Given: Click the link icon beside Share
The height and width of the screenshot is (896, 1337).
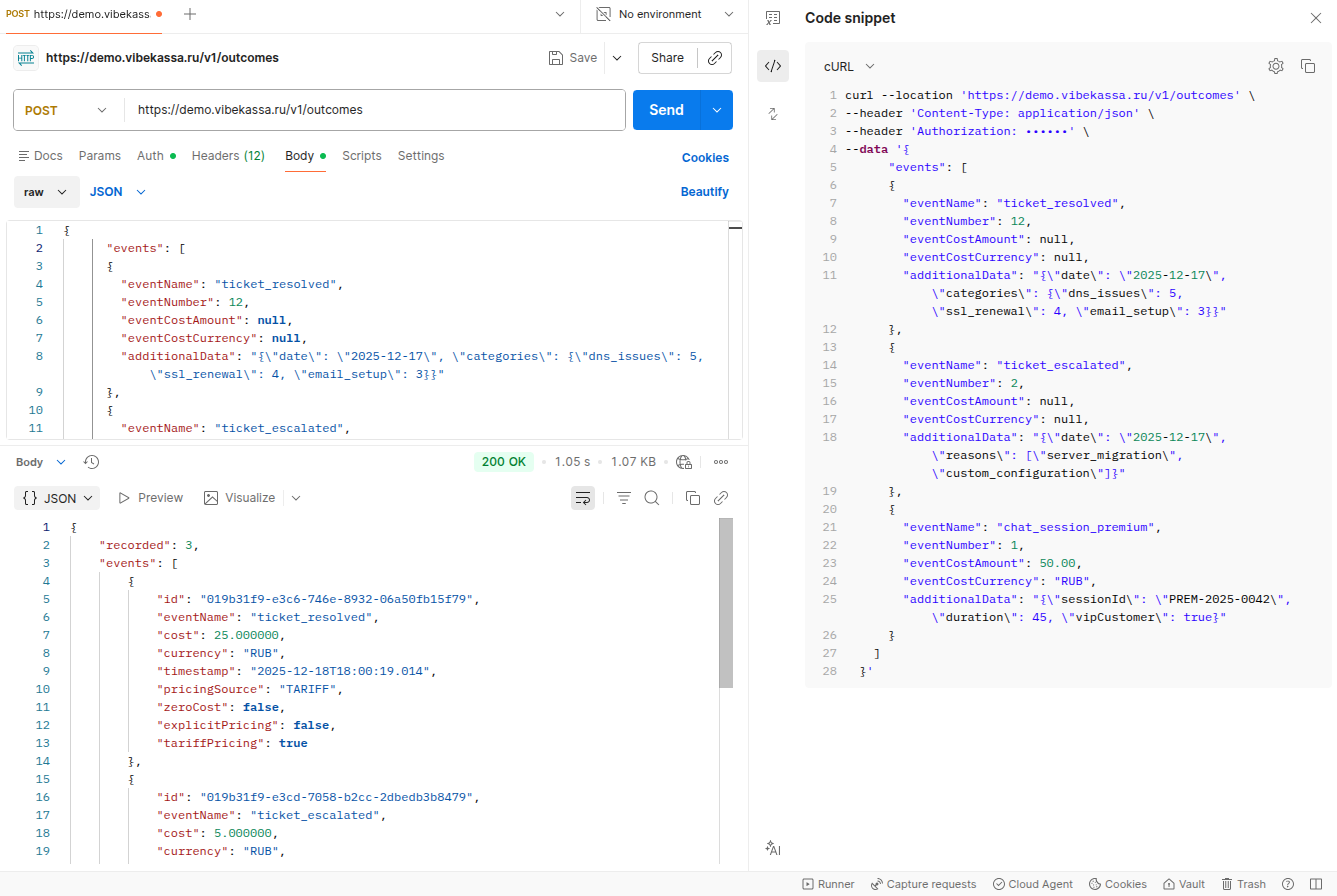Looking at the screenshot, I should [x=715, y=58].
